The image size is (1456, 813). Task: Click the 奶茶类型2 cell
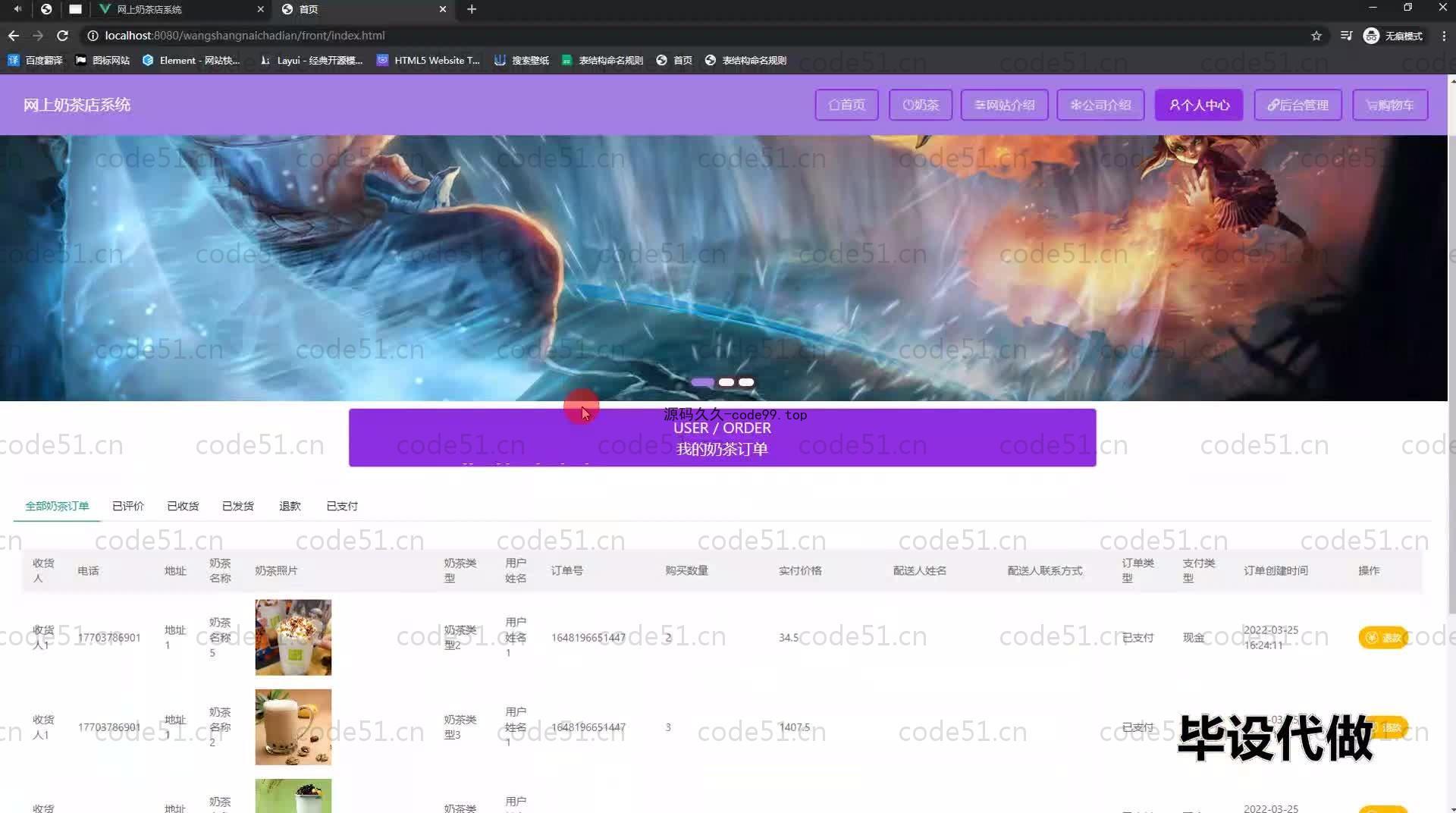pos(460,637)
